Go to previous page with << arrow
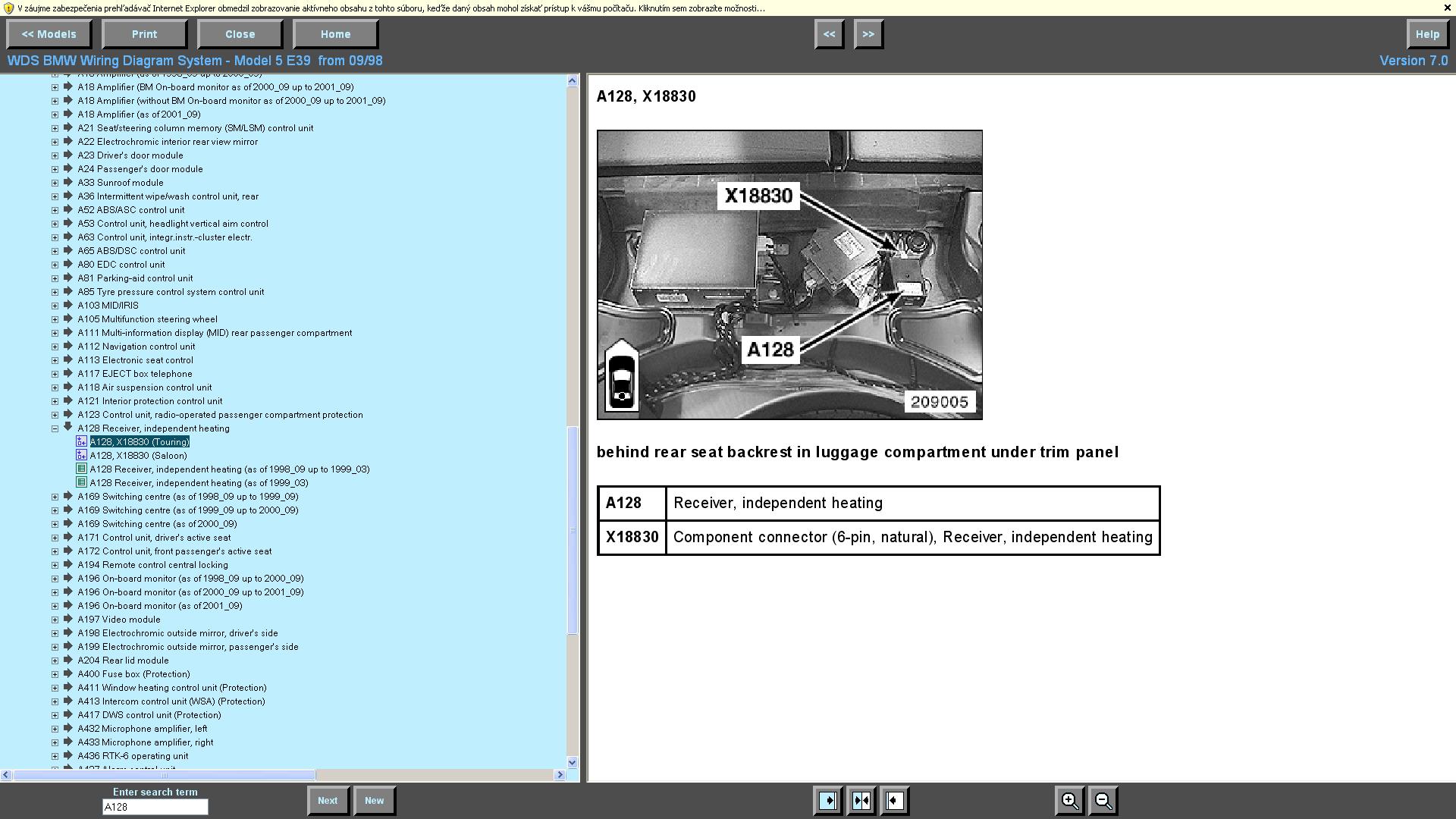Image resolution: width=1456 pixels, height=819 pixels. [x=829, y=34]
